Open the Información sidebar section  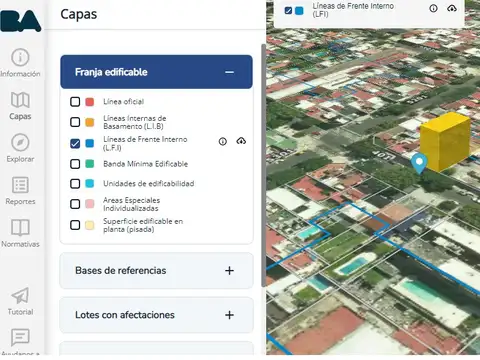click(20, 63)
